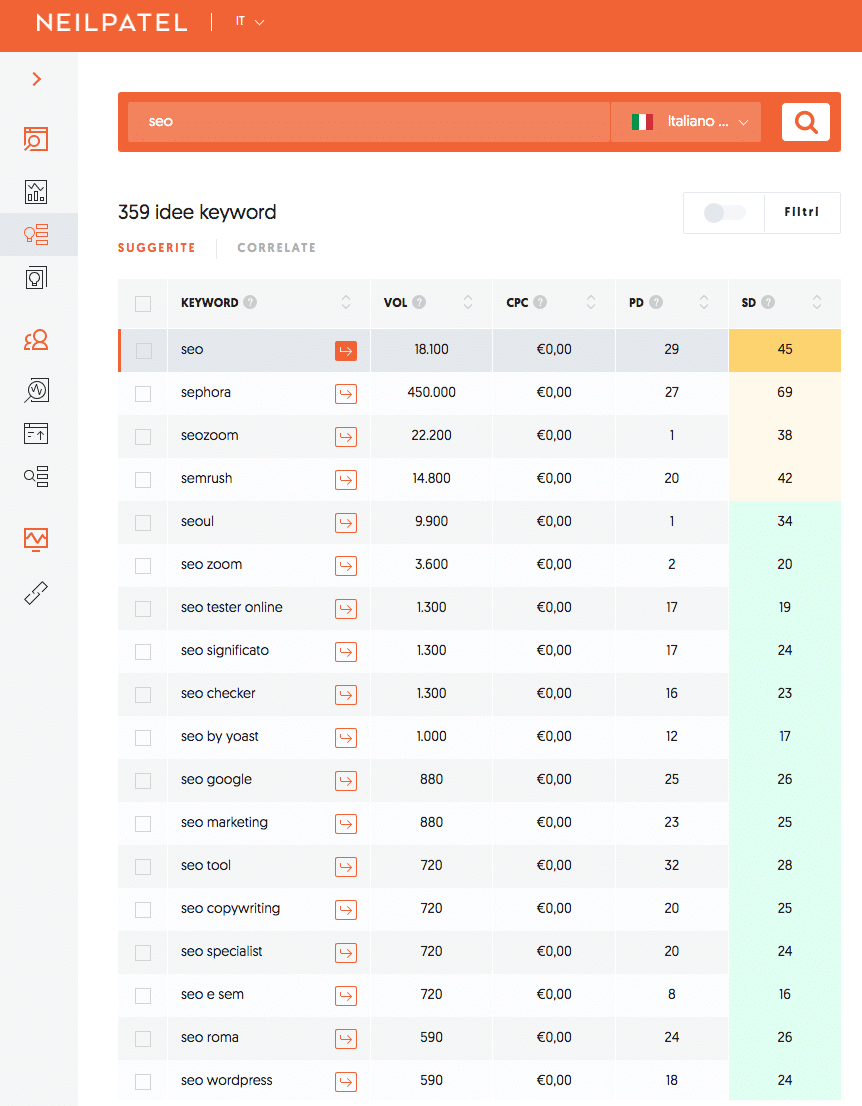Check the box for seo roma row
This screenshot has height=1106, width=862.
143,1039
